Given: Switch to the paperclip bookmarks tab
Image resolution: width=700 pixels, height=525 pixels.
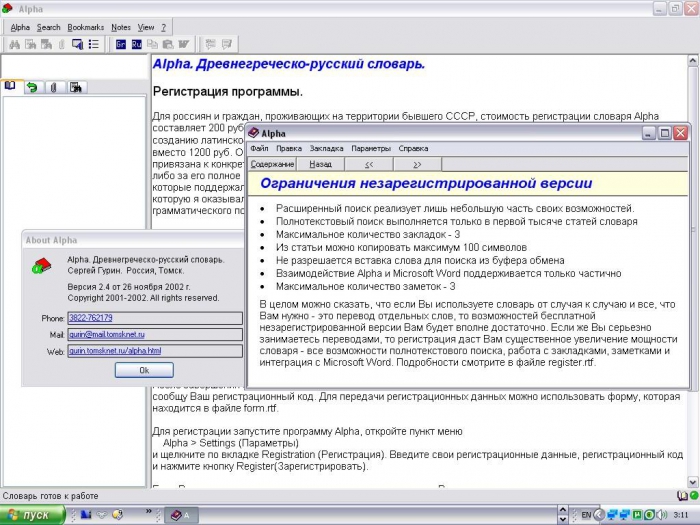Looking at the screenshot, I should click(x=54, y=87).
